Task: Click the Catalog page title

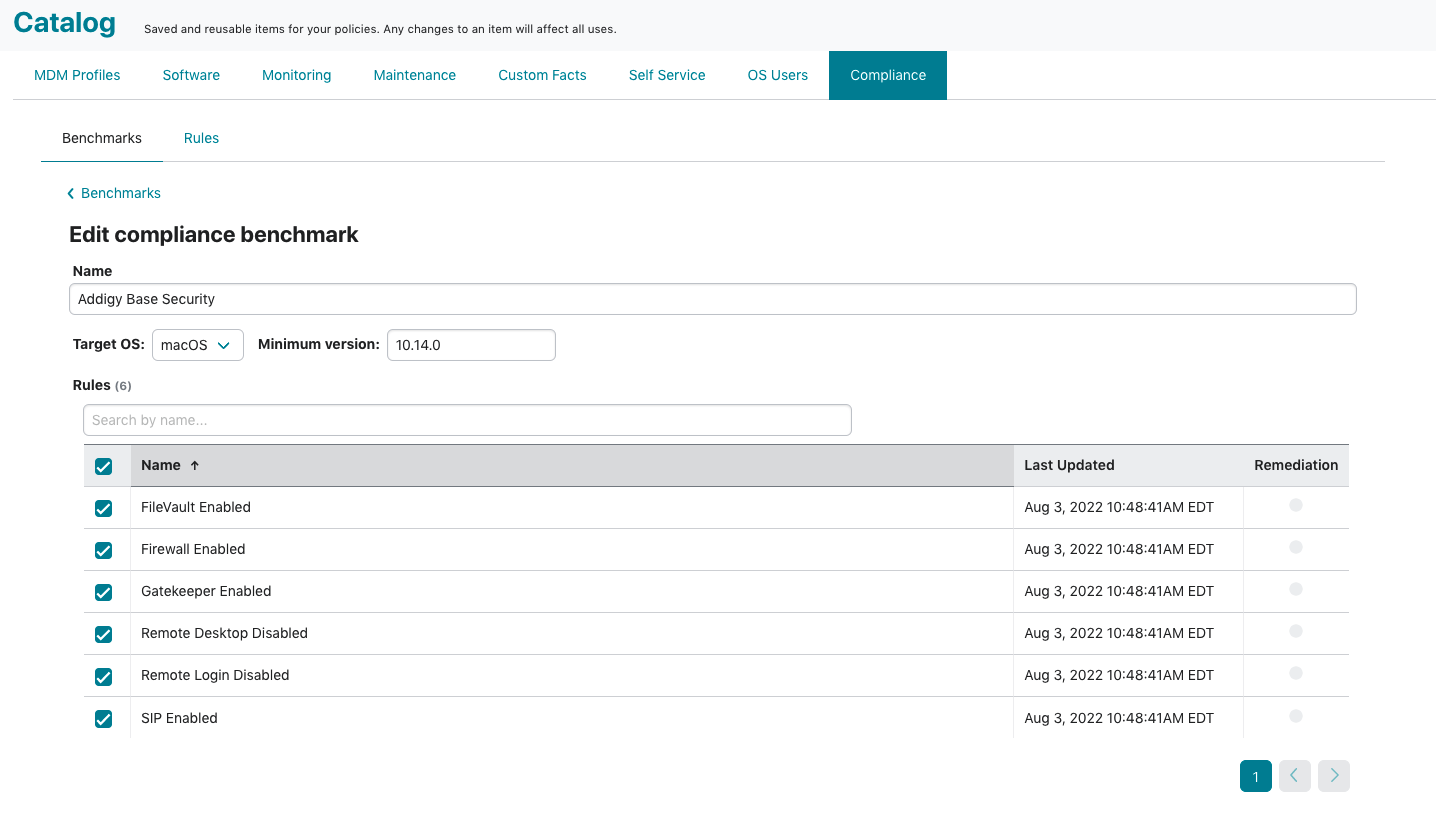Action: click(x=64, y=22)
